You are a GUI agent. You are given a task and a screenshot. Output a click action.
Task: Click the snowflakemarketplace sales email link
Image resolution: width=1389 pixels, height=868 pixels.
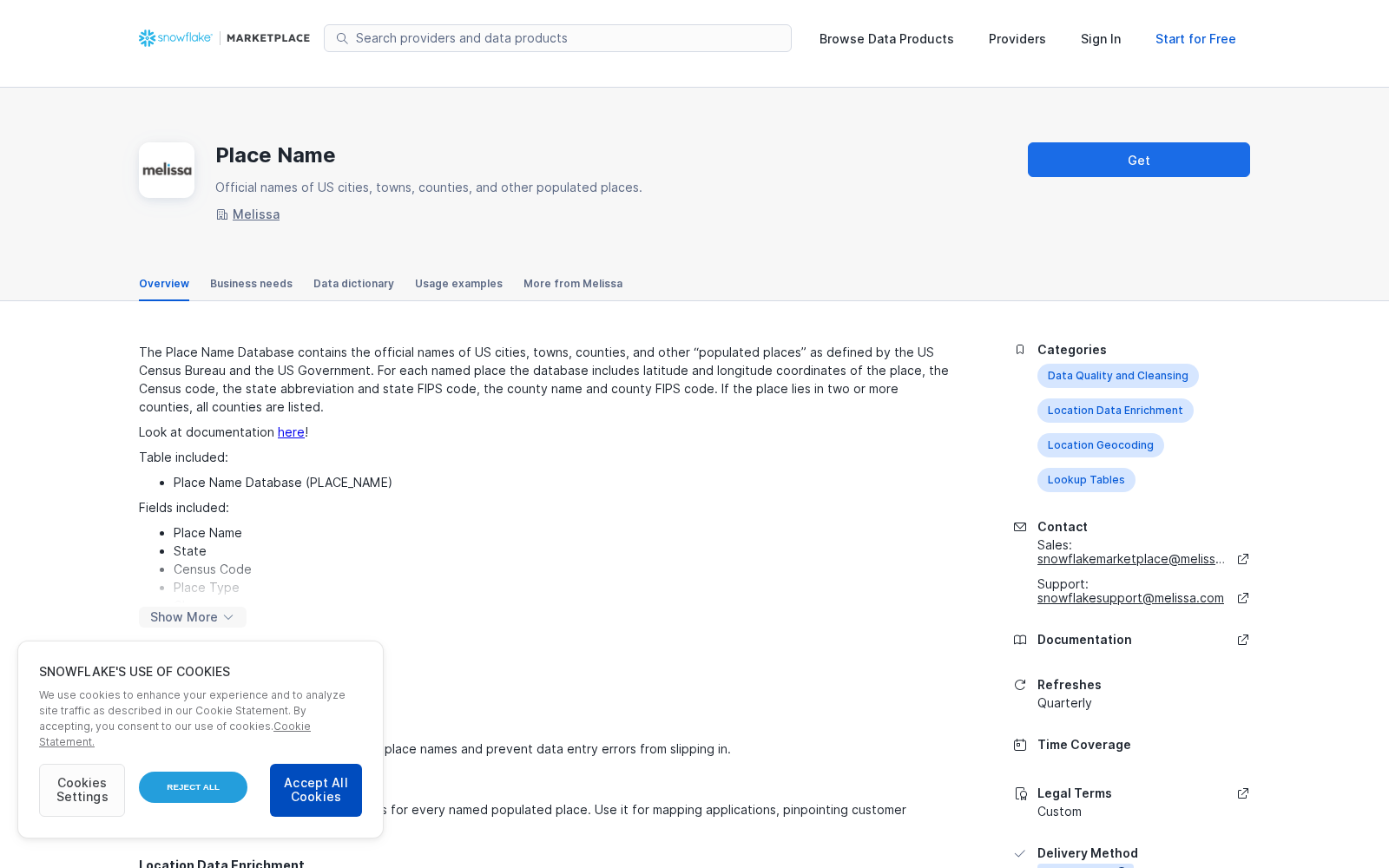tap(1131, 559)
